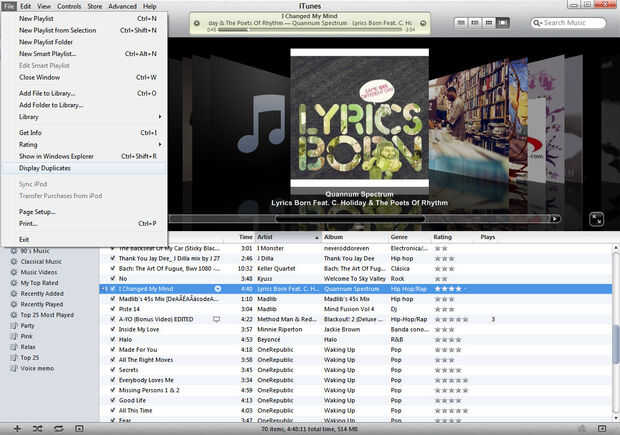Switch to list view icon
This screenshot has height=435, width=620.
461,23
